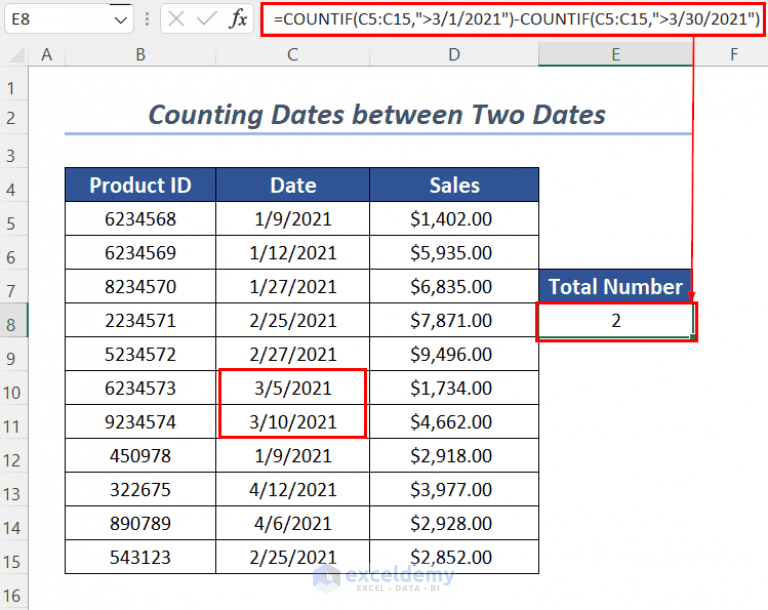Select cell with Product ID 890789
This screenshot has height=610, width=768.
(140, 523)
